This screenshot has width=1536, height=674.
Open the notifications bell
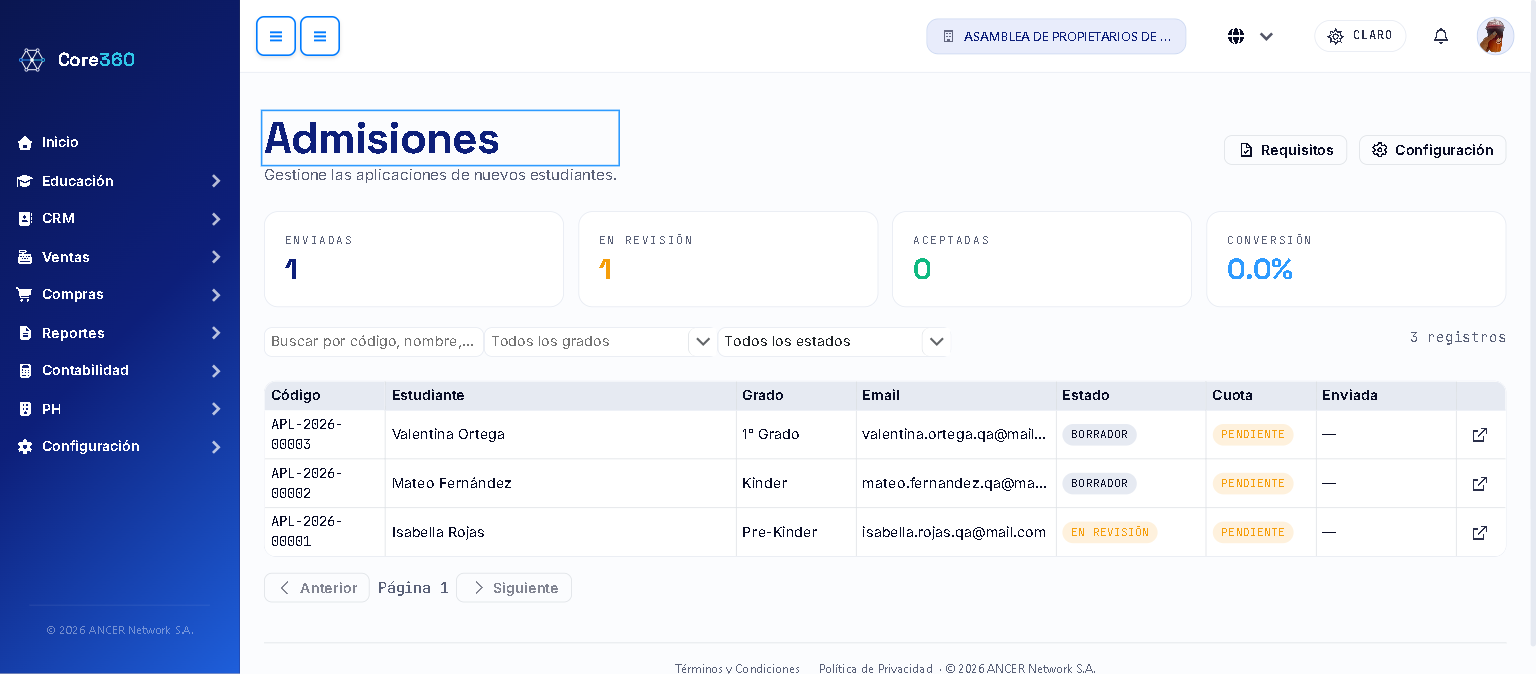click(1441, 36)
